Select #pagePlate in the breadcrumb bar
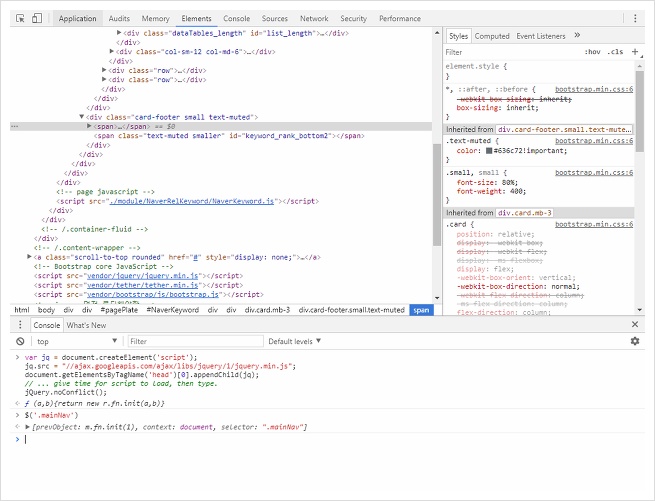 [119, 310]
